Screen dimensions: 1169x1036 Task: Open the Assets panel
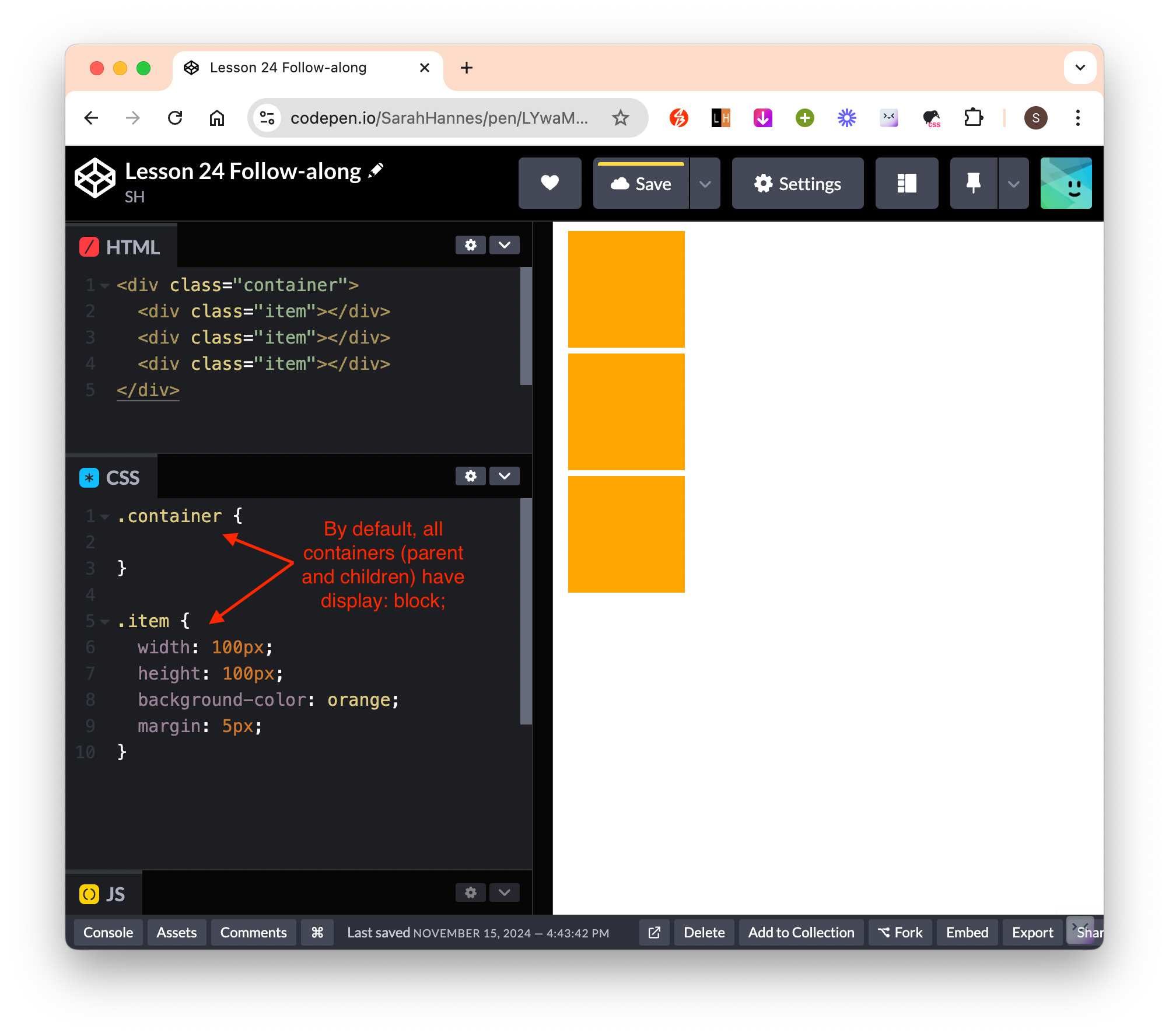tap(176, 932)
